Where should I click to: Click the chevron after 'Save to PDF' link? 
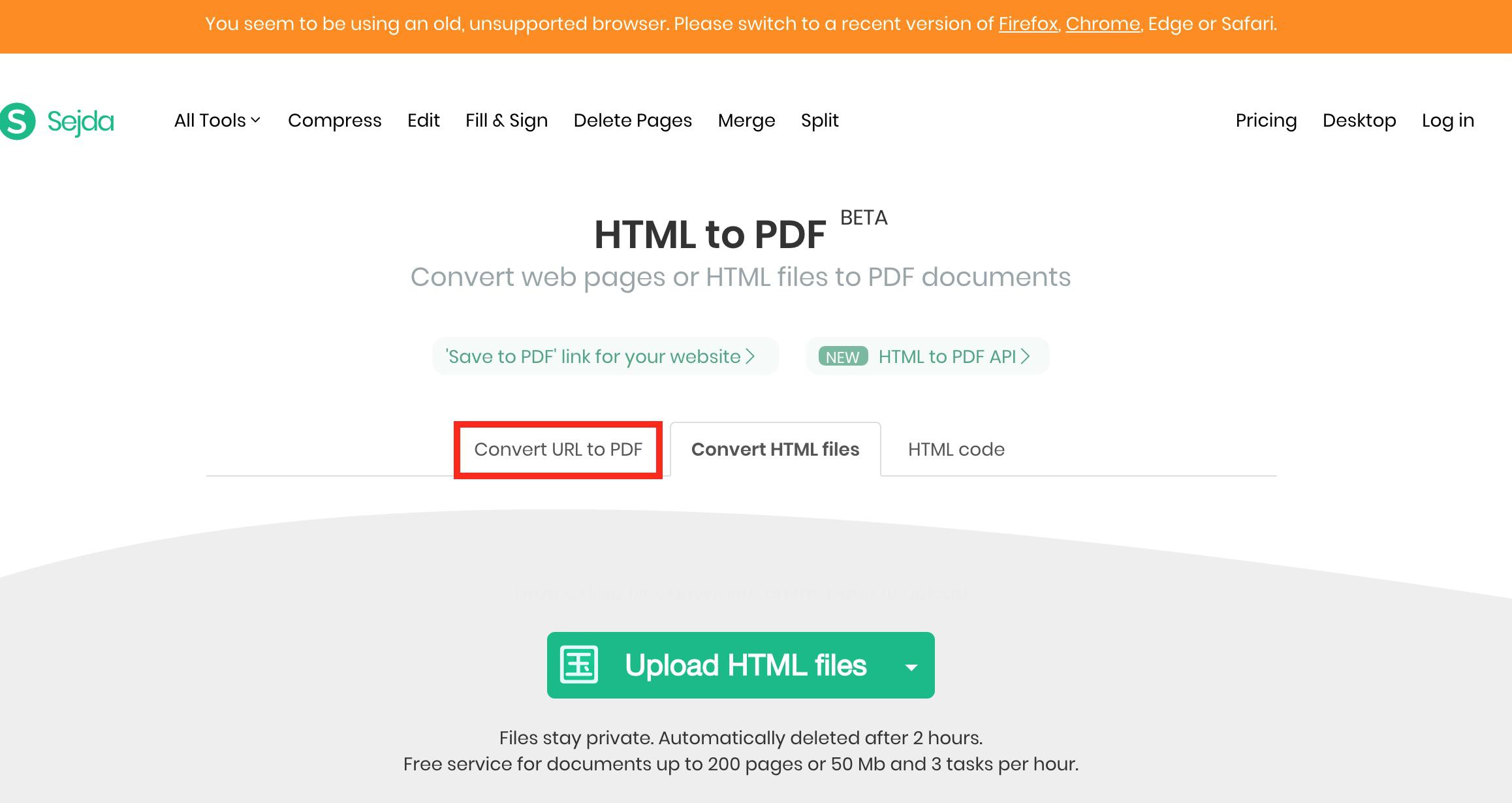click(x=750, y=356)
